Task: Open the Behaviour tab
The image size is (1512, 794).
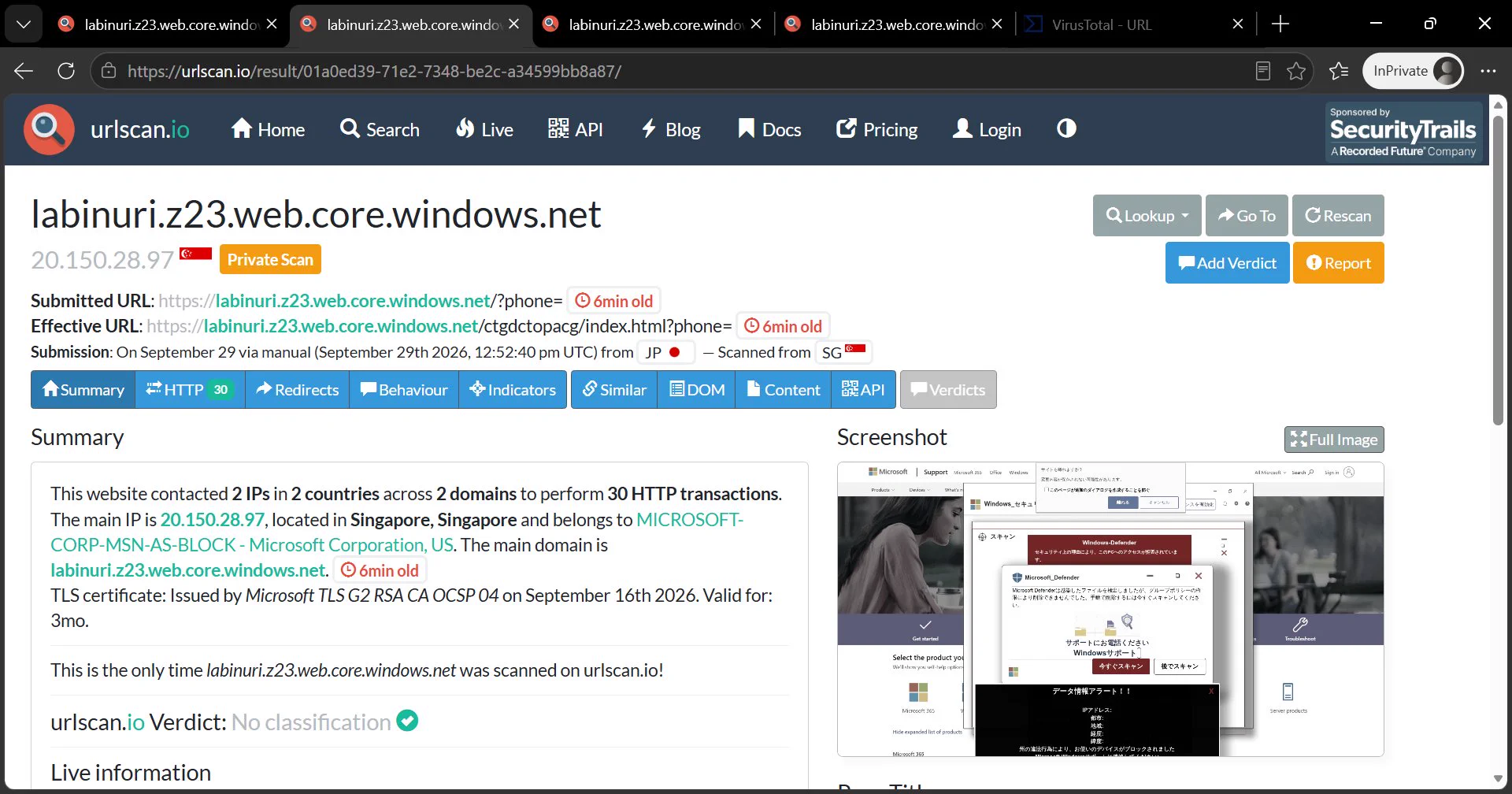Action: coord(404,390)
